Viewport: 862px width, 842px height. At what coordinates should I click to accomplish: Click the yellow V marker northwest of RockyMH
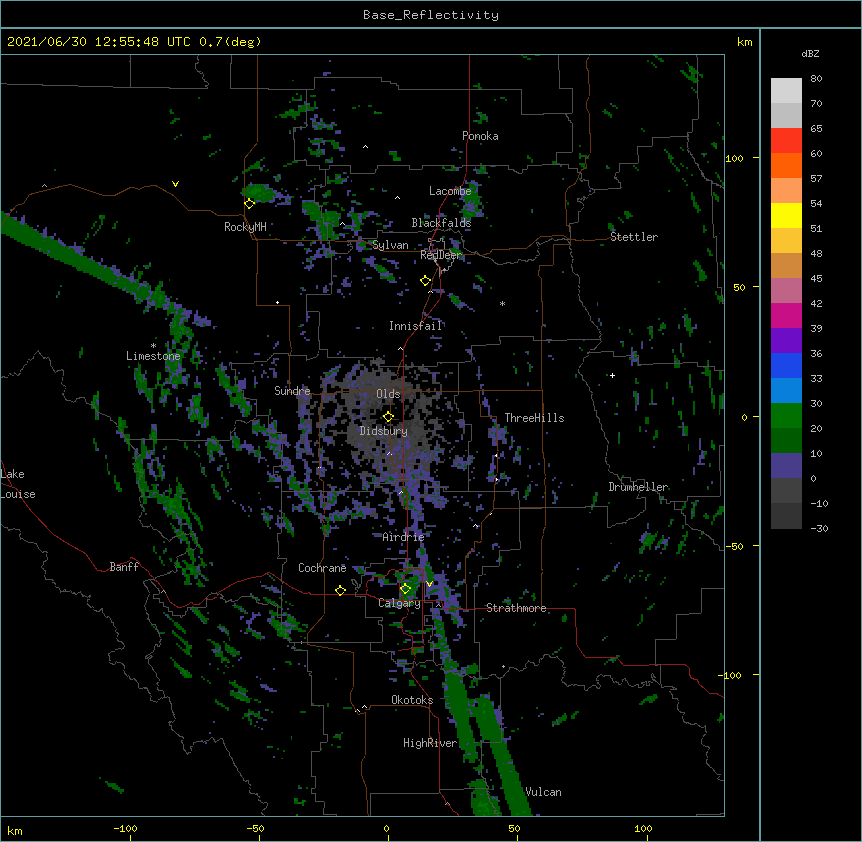point(175,184)
